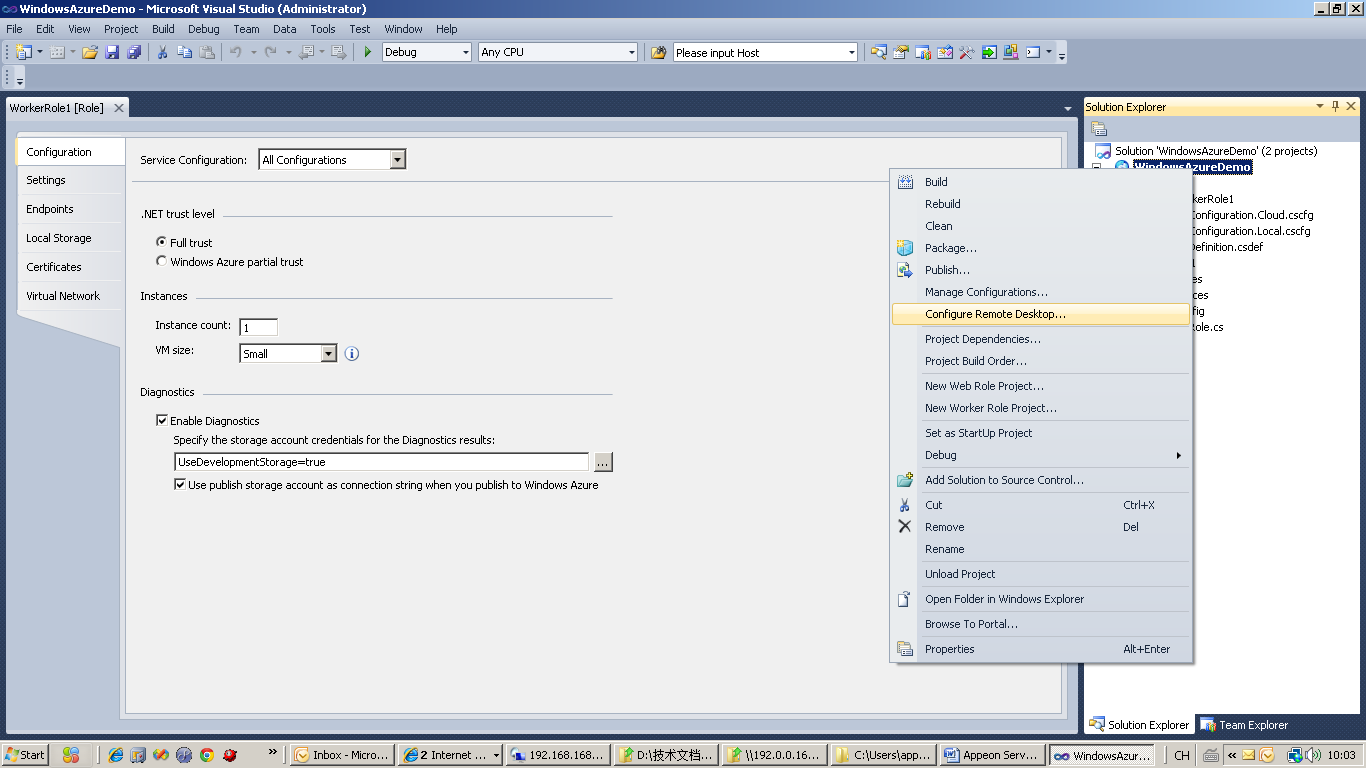Open the Please input Host dropdown

[x=851, y=52]
